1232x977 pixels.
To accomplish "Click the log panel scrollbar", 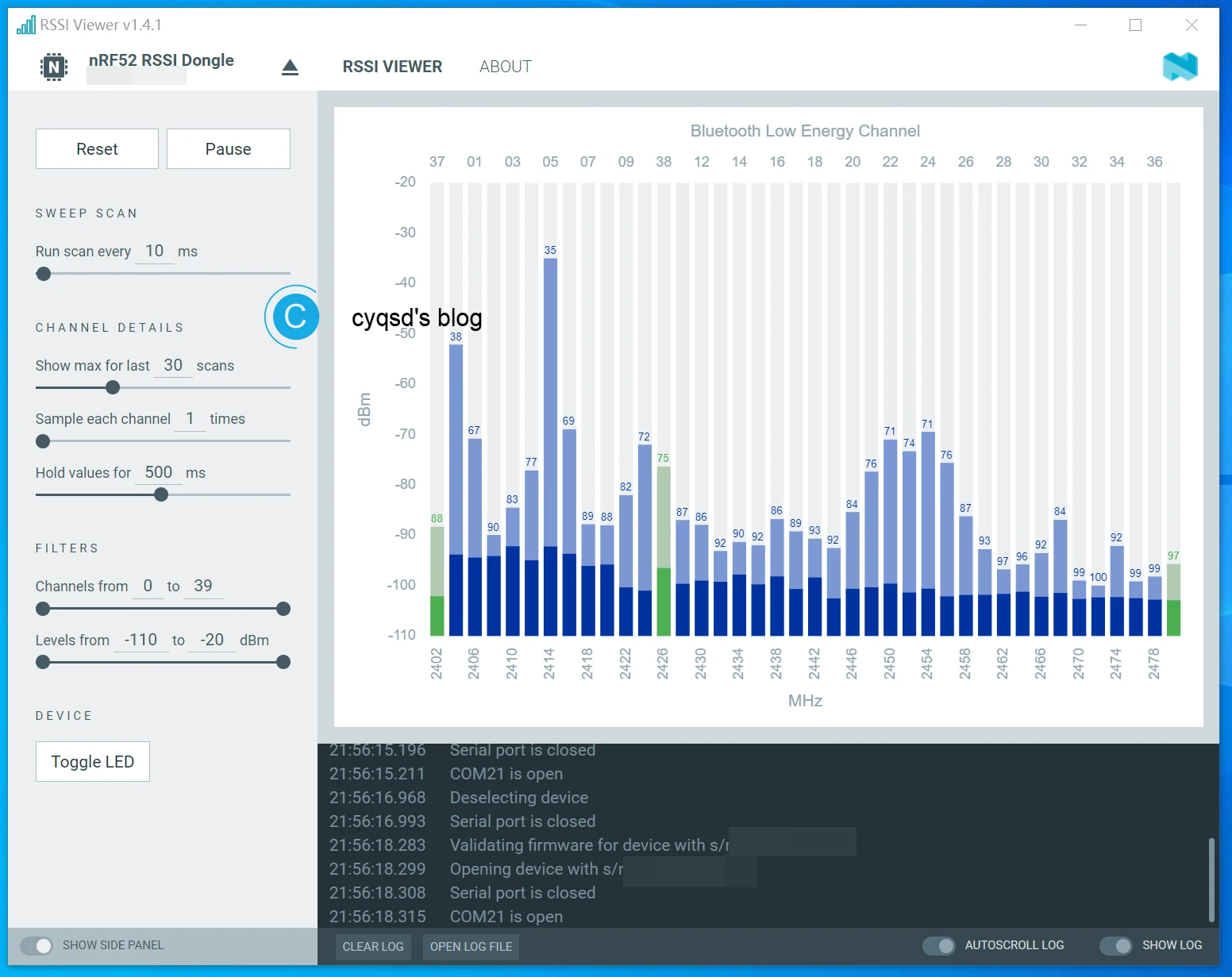I will [x=1211, y=879].
